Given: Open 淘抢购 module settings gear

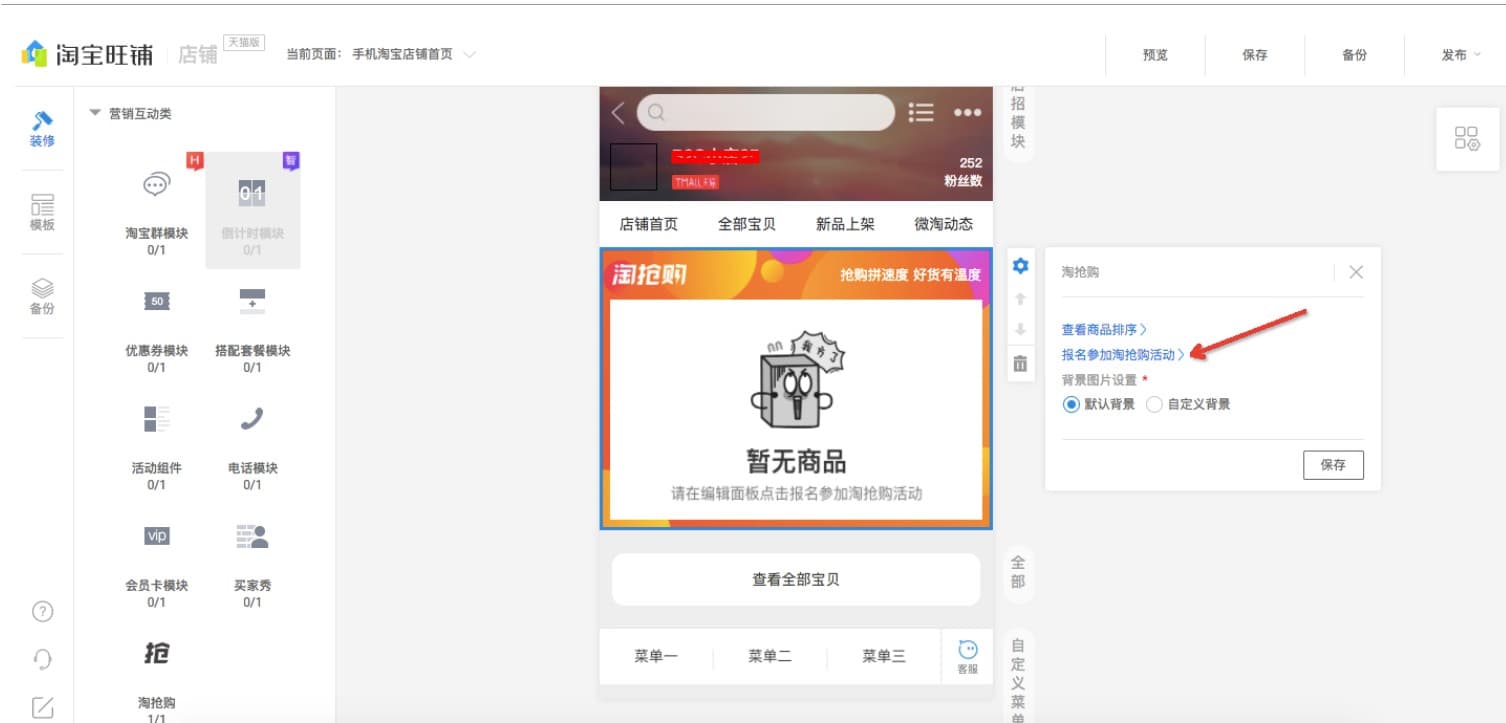Looking at the screenshot, I should pyautogui.click(x=1019, y=264).
